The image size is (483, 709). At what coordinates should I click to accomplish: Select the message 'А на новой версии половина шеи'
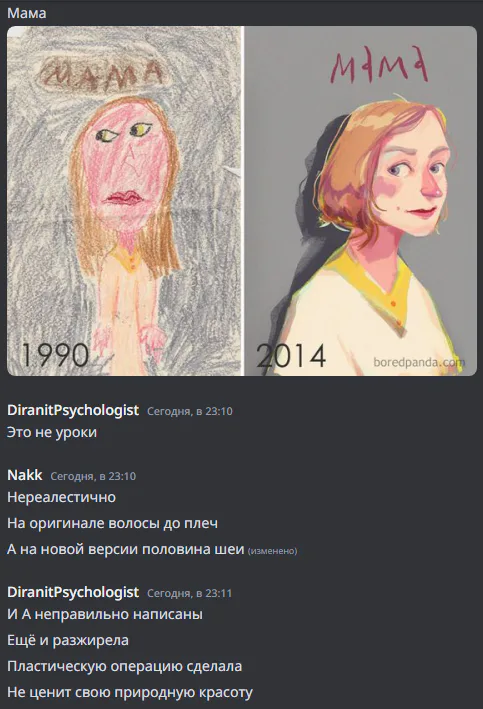tap(126, 549)
